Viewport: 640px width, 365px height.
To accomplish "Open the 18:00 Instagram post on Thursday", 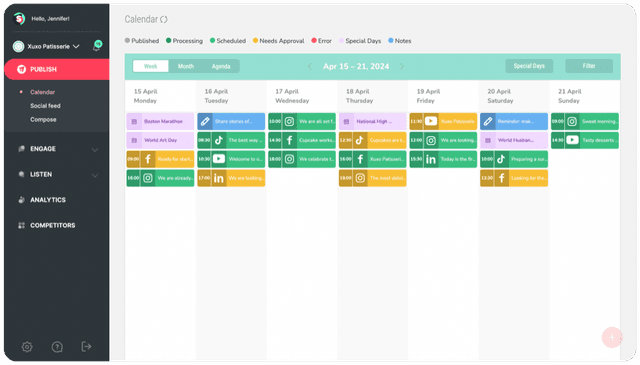I will (373, 178).
